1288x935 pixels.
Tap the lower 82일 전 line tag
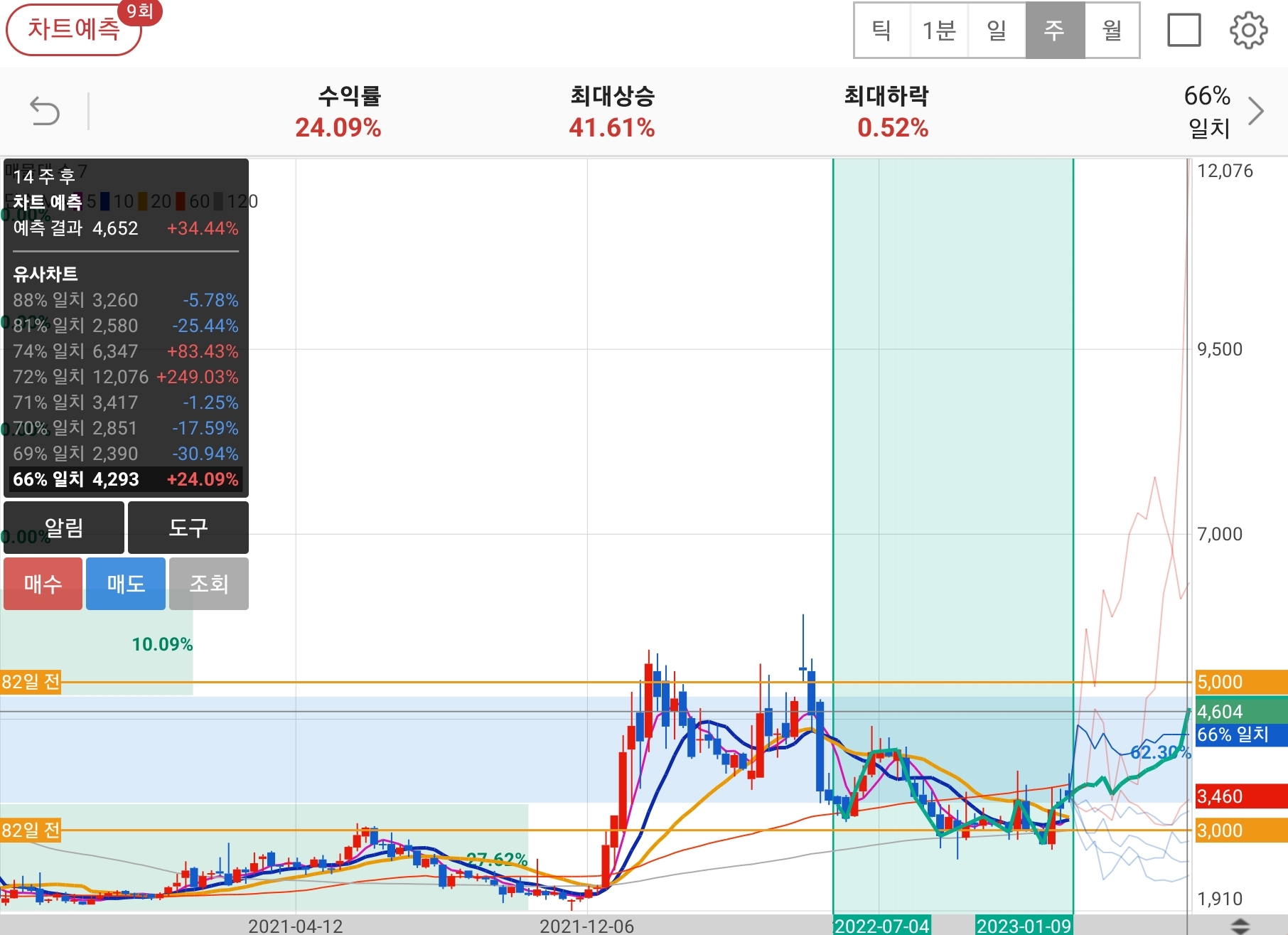click(31, 830)
